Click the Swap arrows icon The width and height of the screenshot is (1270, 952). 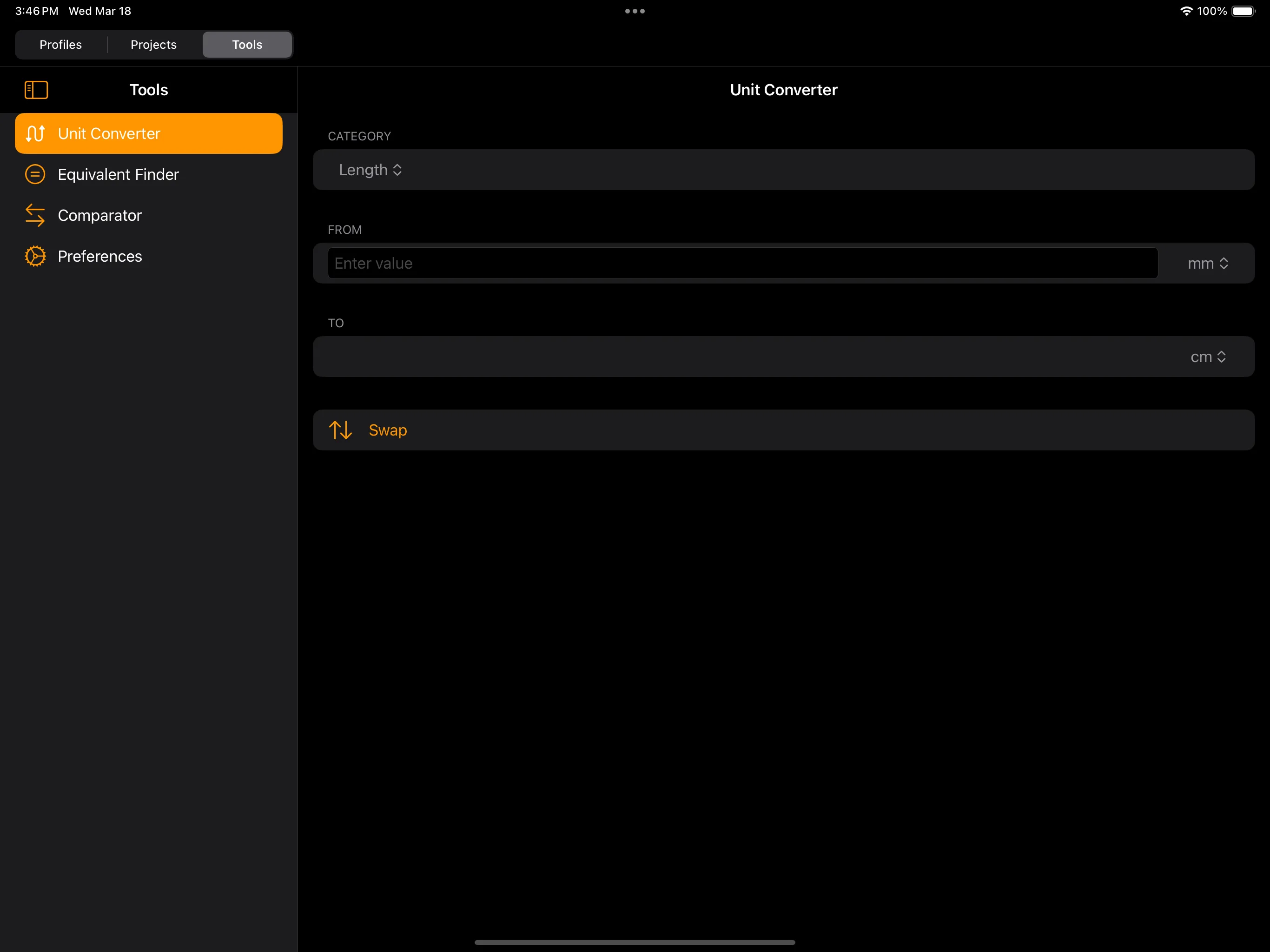click(x=340, y=430)
